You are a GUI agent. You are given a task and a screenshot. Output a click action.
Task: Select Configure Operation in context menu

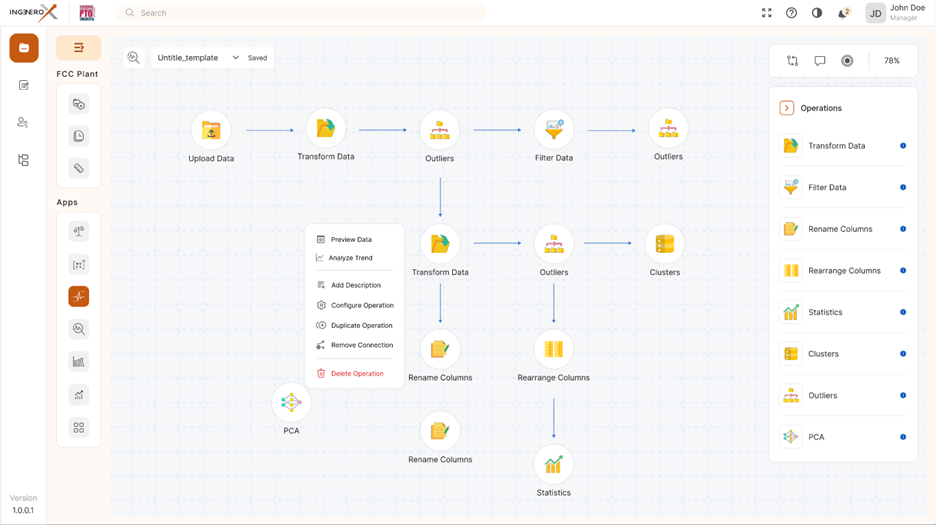[x=362, y=305]
